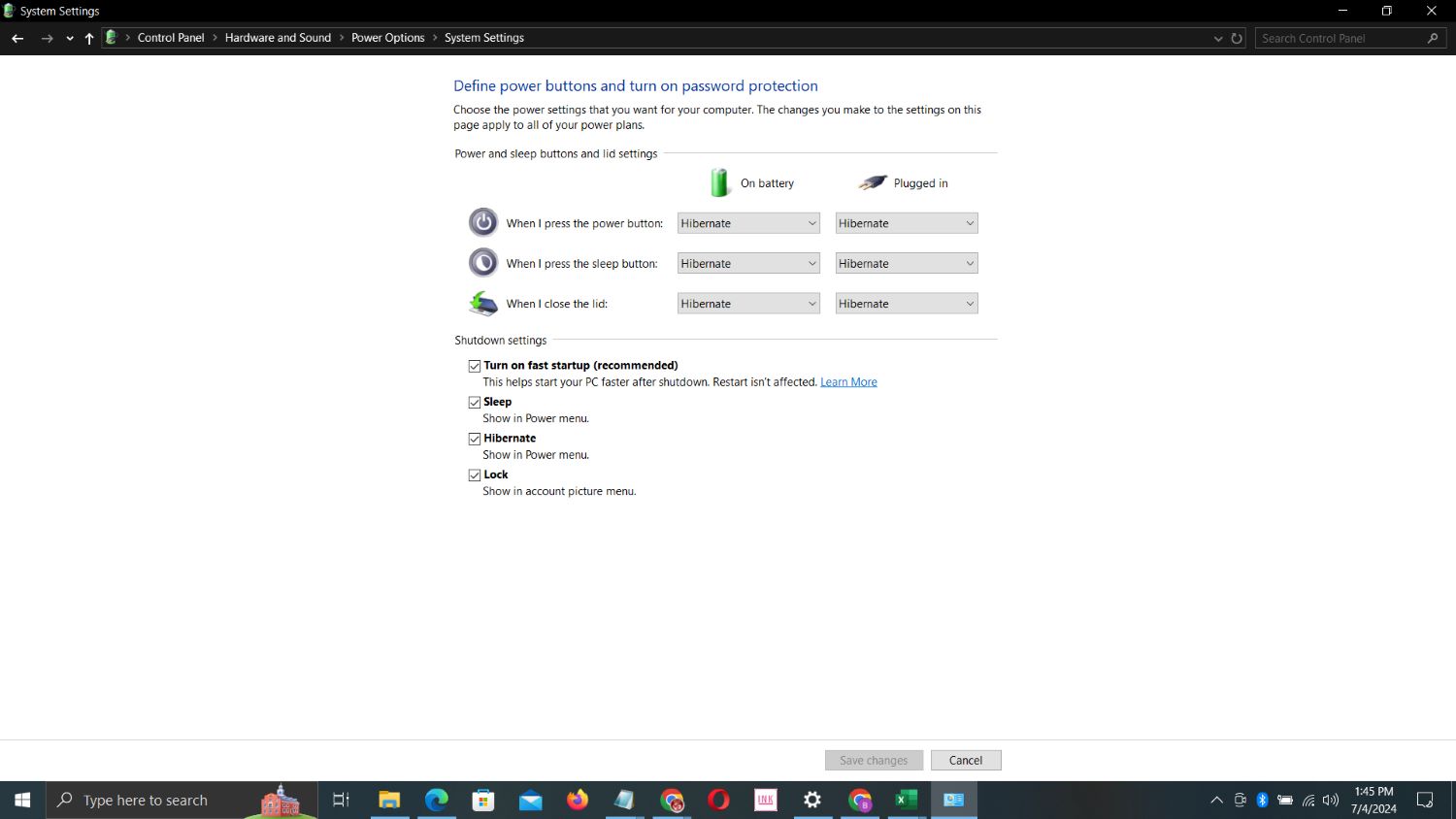Screen dimensions: 1456x819
Task: Click System Settings breadcrumb
Action: [484, 38]
